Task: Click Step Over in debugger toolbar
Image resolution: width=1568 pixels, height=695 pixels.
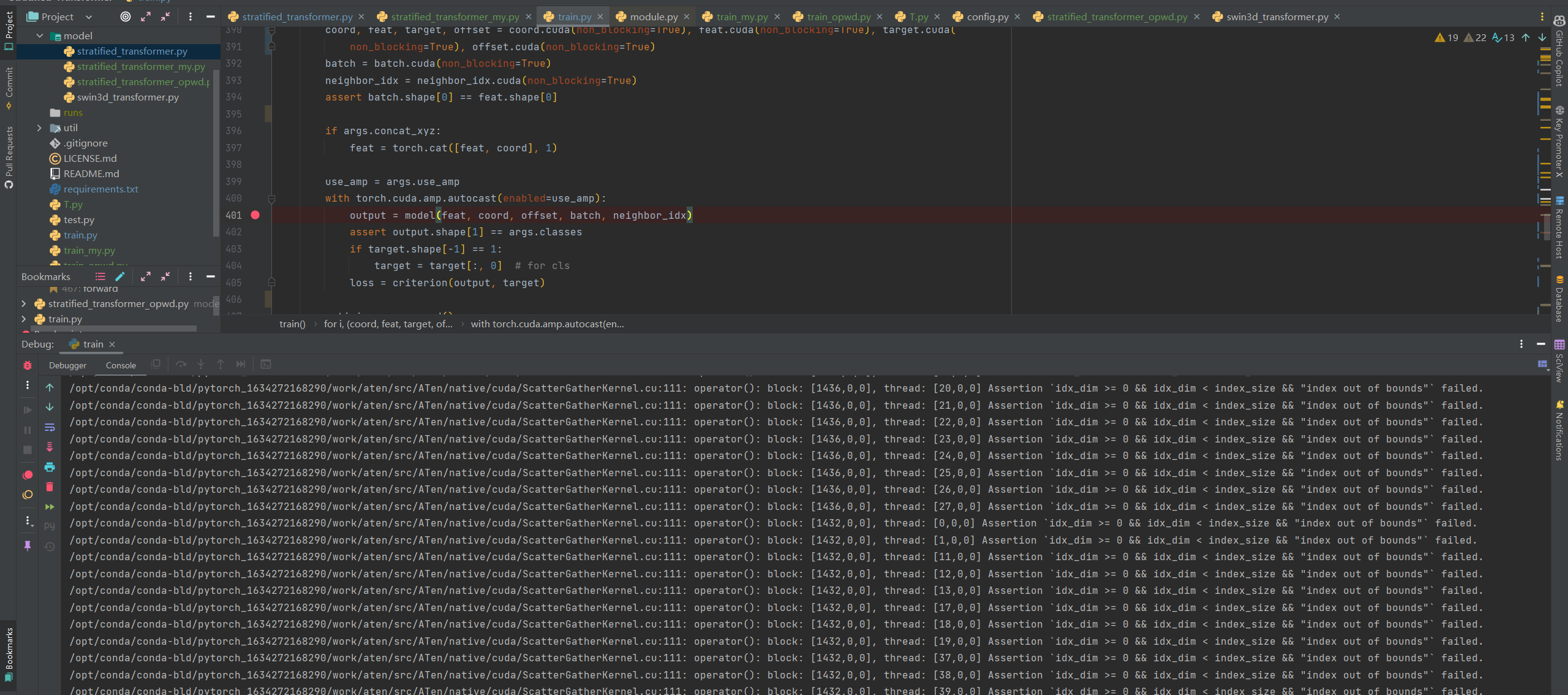Action: (x=181, y=365)
